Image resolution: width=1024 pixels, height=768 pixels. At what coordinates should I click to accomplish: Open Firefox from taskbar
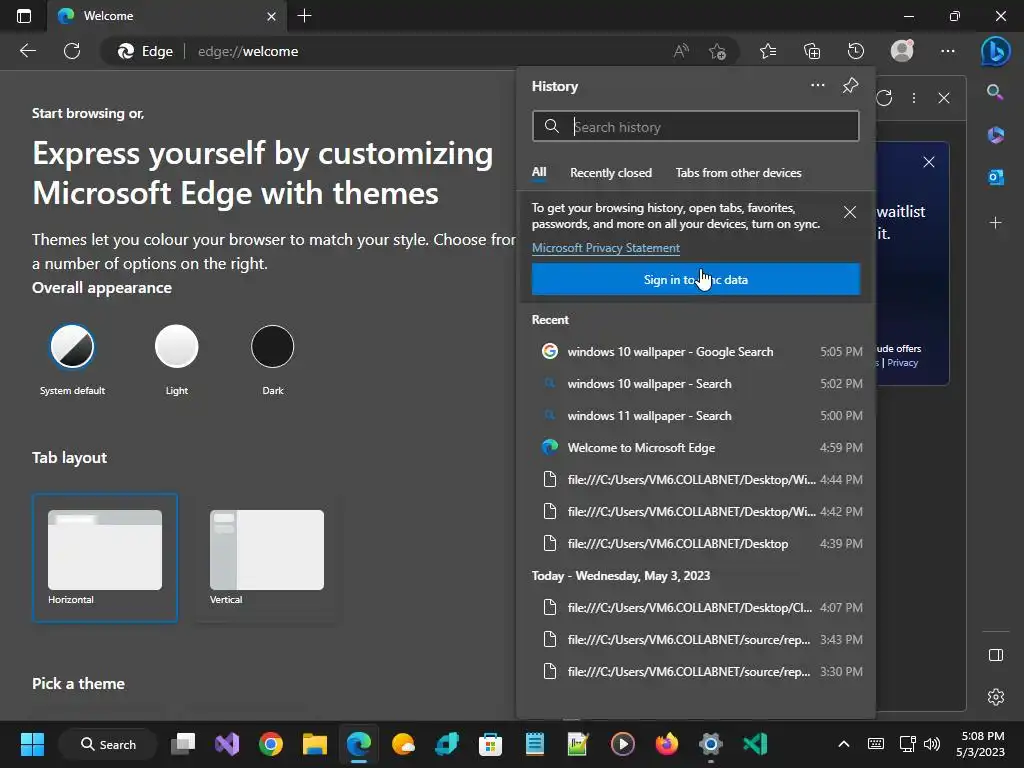pos(666,744)
